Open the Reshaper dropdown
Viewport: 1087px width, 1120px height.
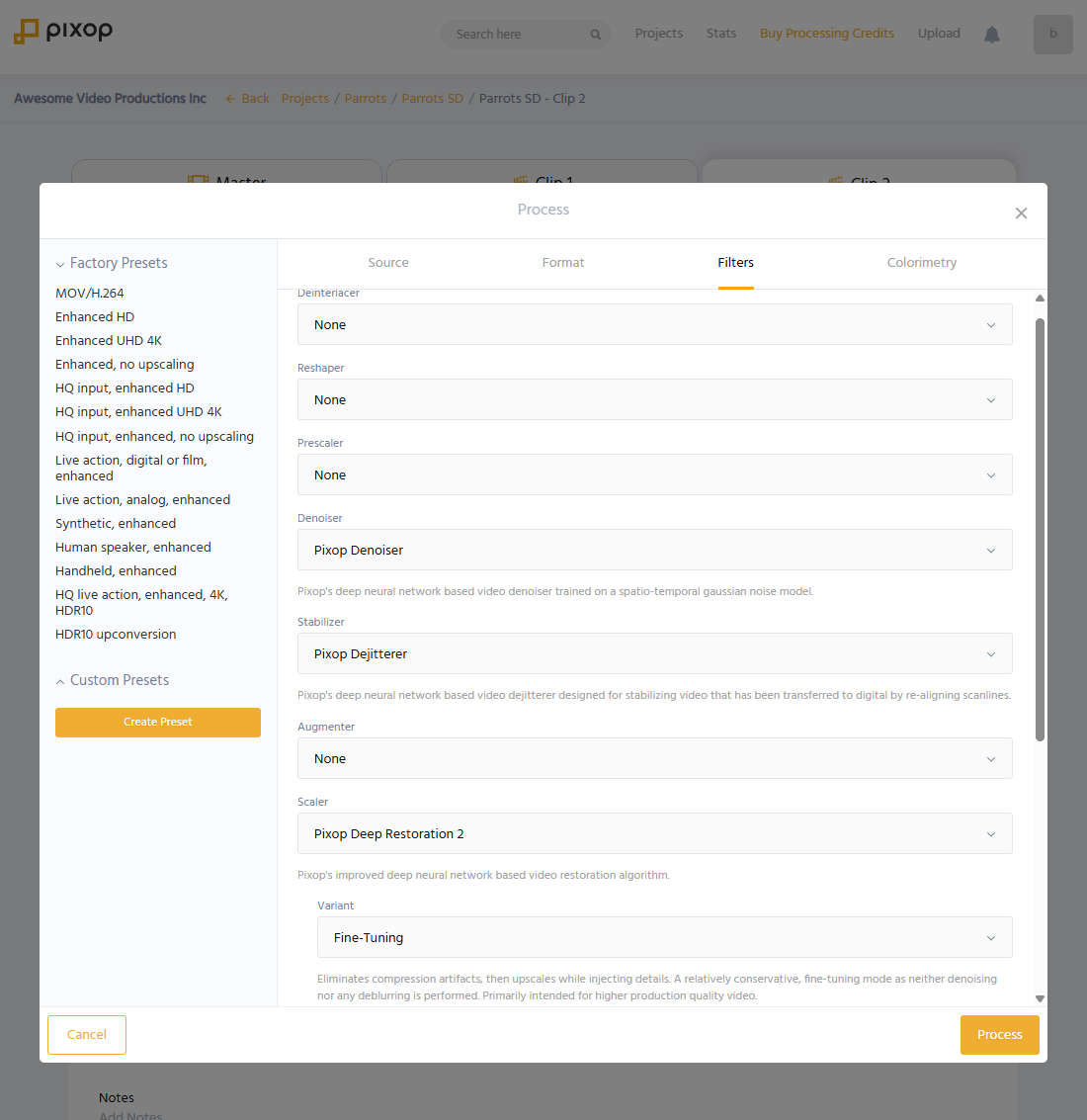654,399
